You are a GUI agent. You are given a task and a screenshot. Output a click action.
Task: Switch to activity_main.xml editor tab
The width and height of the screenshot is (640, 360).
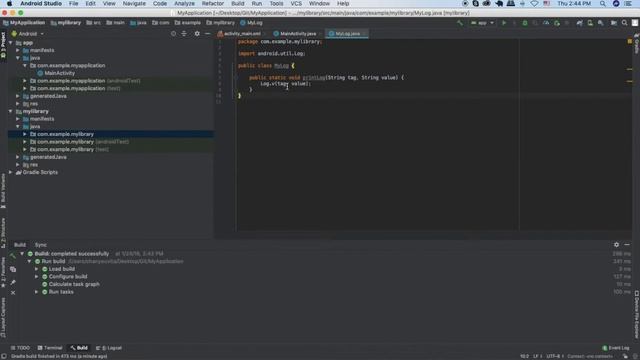pyautogui.click(x=242, y=33)
